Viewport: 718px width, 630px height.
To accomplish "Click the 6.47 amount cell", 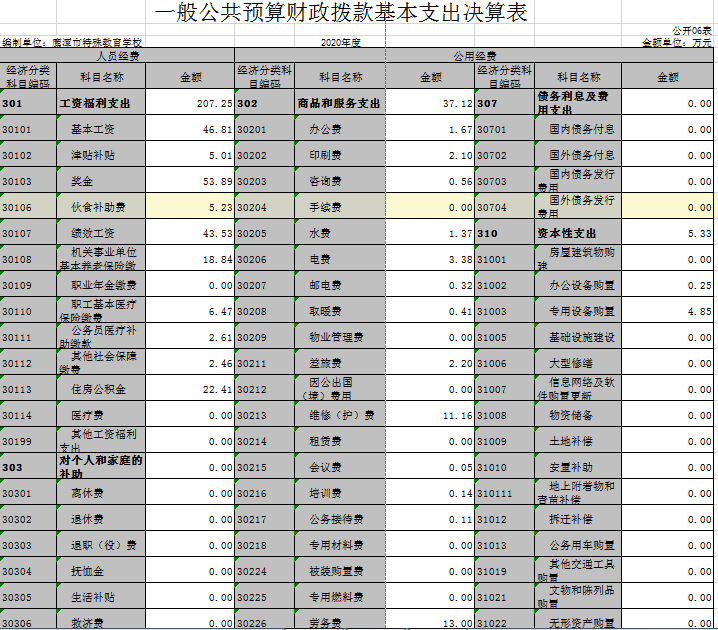I will coord(190,310).
